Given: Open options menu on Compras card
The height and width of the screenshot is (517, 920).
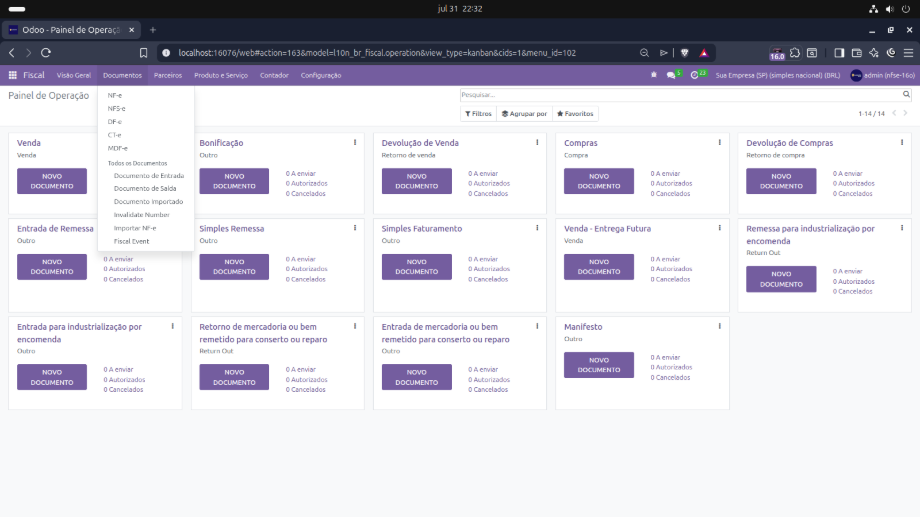Looking at the screenshot, I should click(x=719, y=143).
